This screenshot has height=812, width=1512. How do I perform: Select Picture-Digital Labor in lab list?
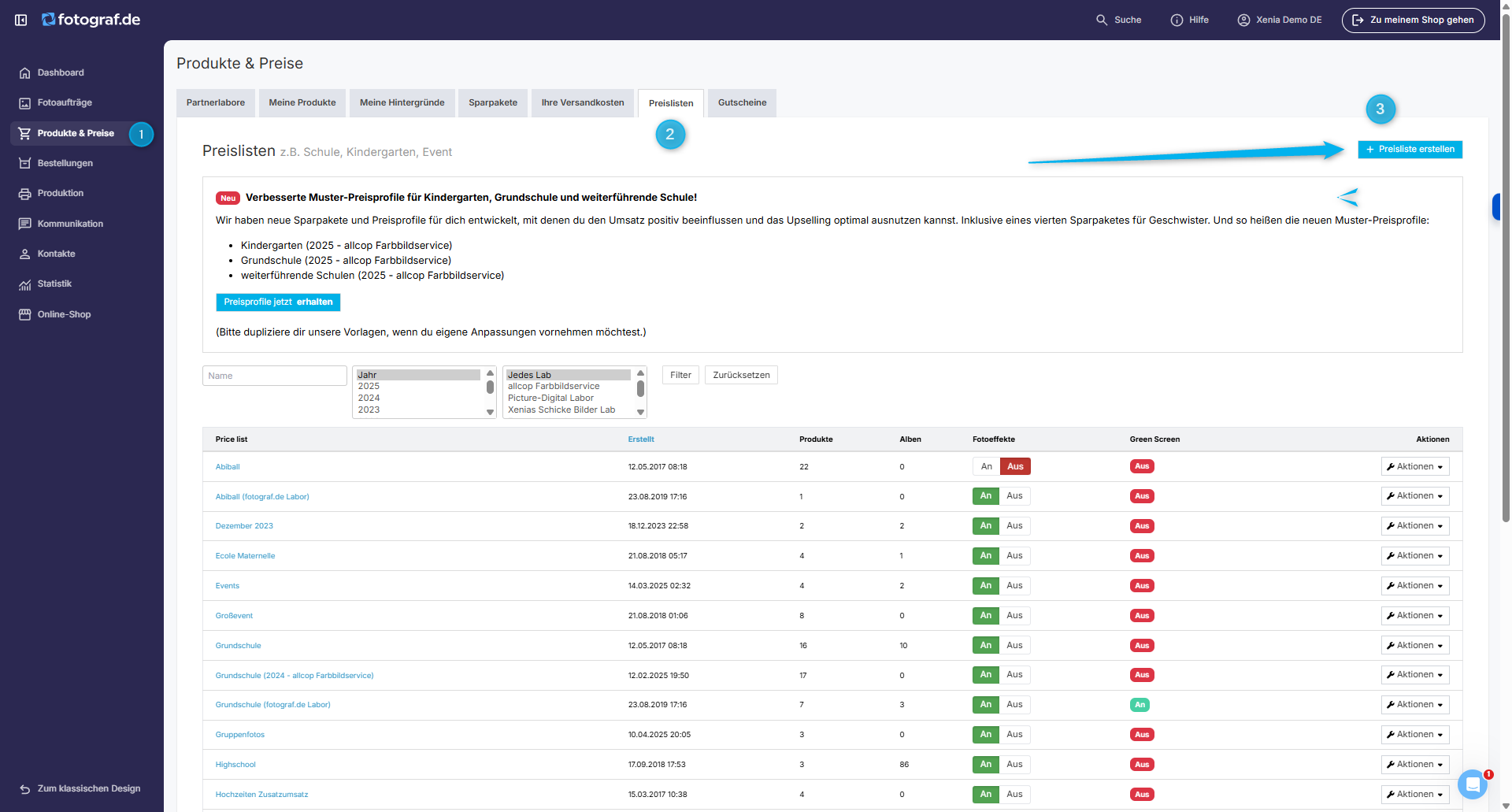coord(568,399)
